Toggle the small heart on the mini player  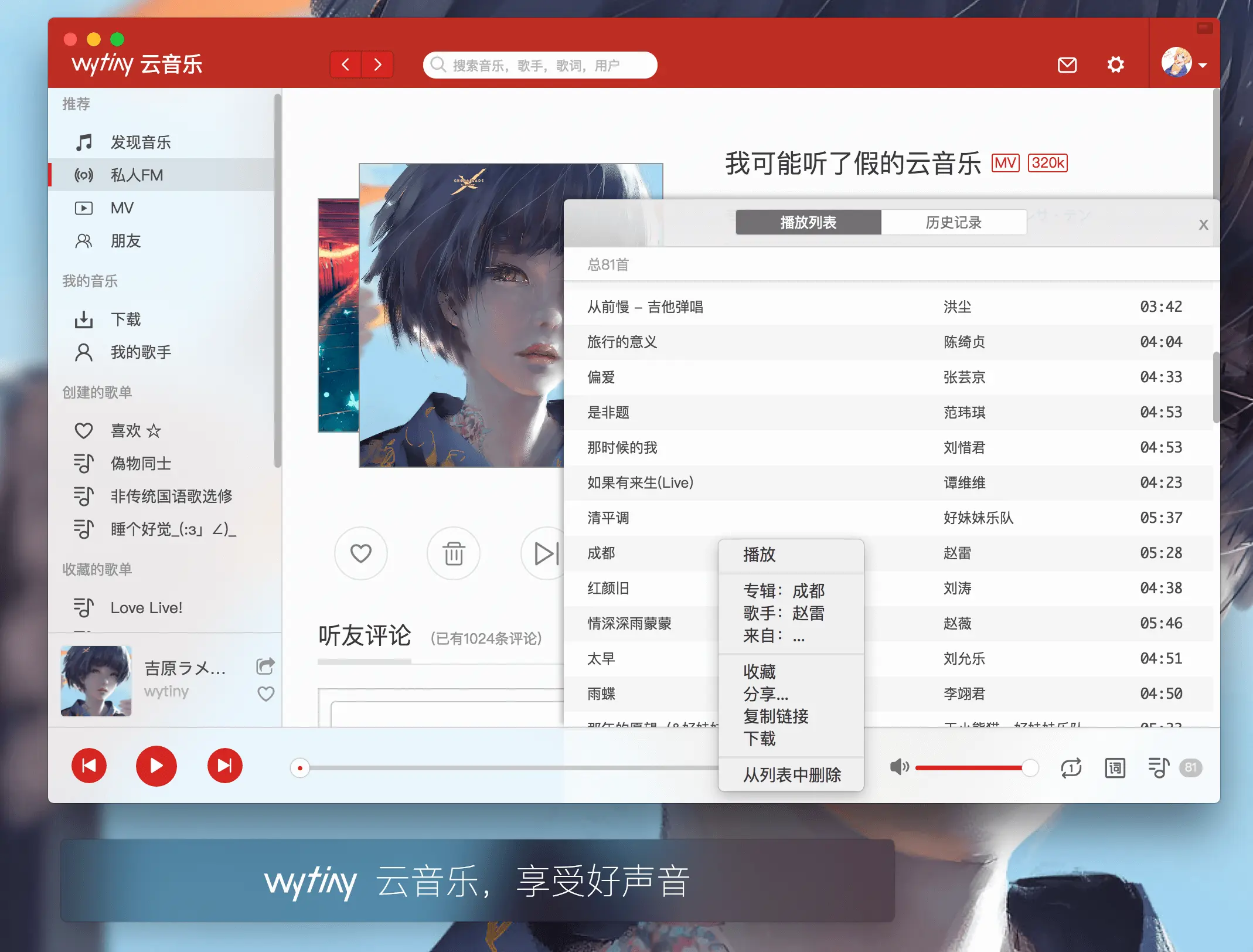coord(265,693)
